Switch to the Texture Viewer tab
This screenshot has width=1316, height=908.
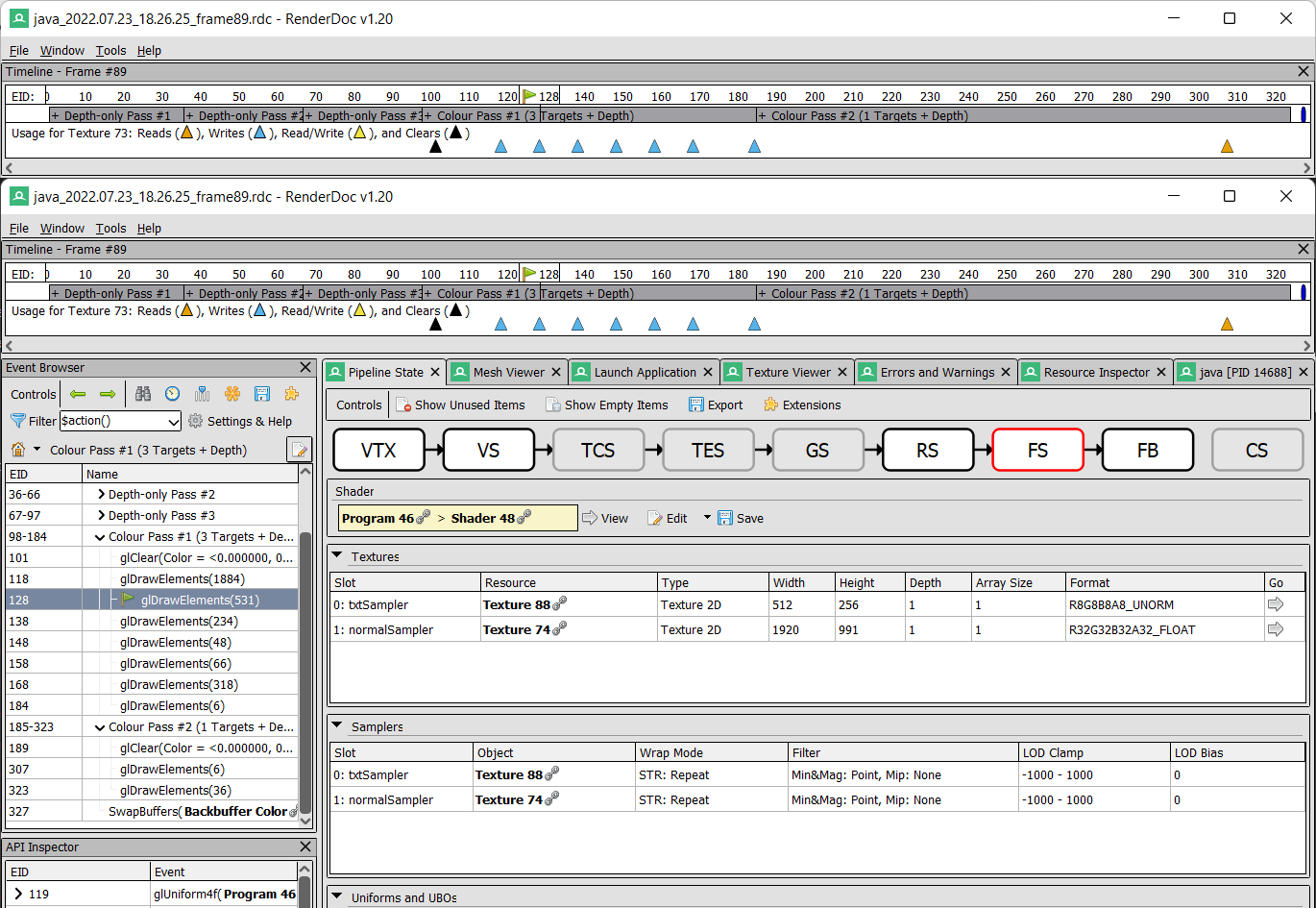789,372
